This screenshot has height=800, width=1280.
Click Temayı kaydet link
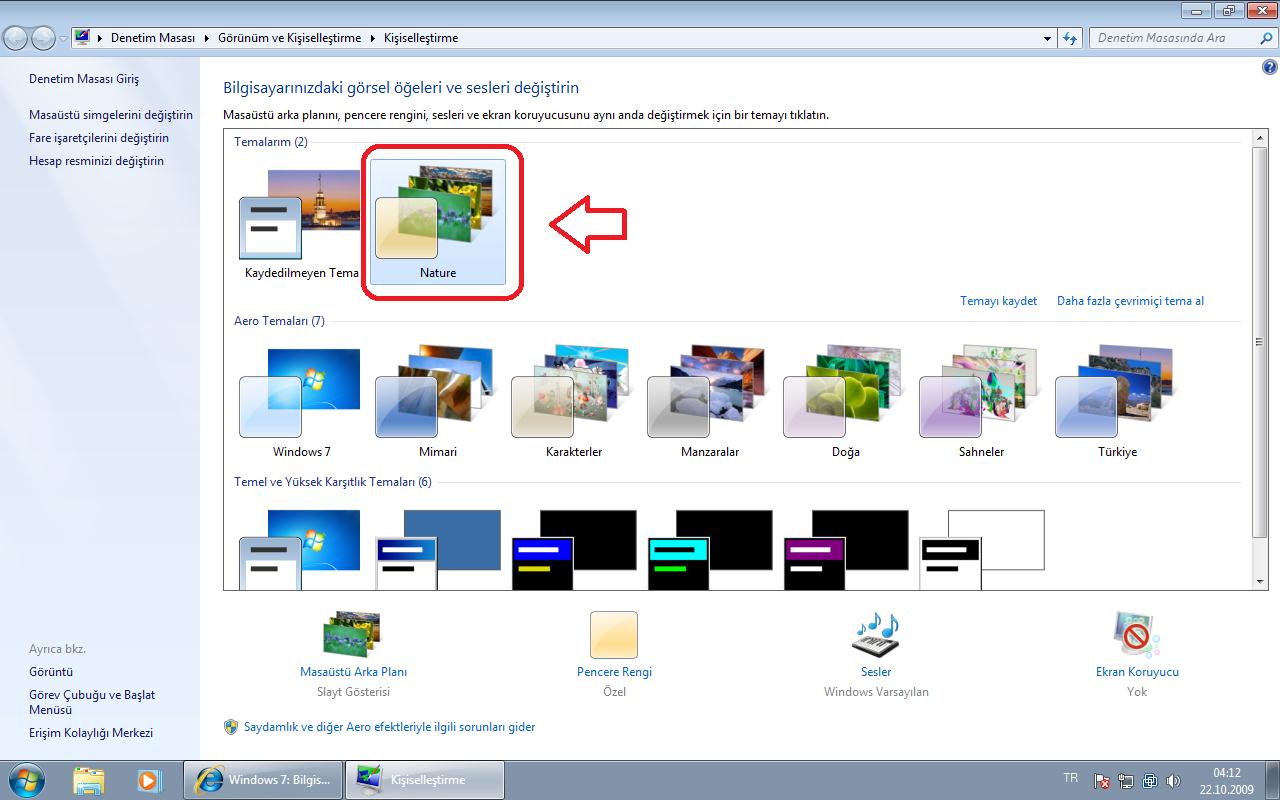(x=998, y=301)
